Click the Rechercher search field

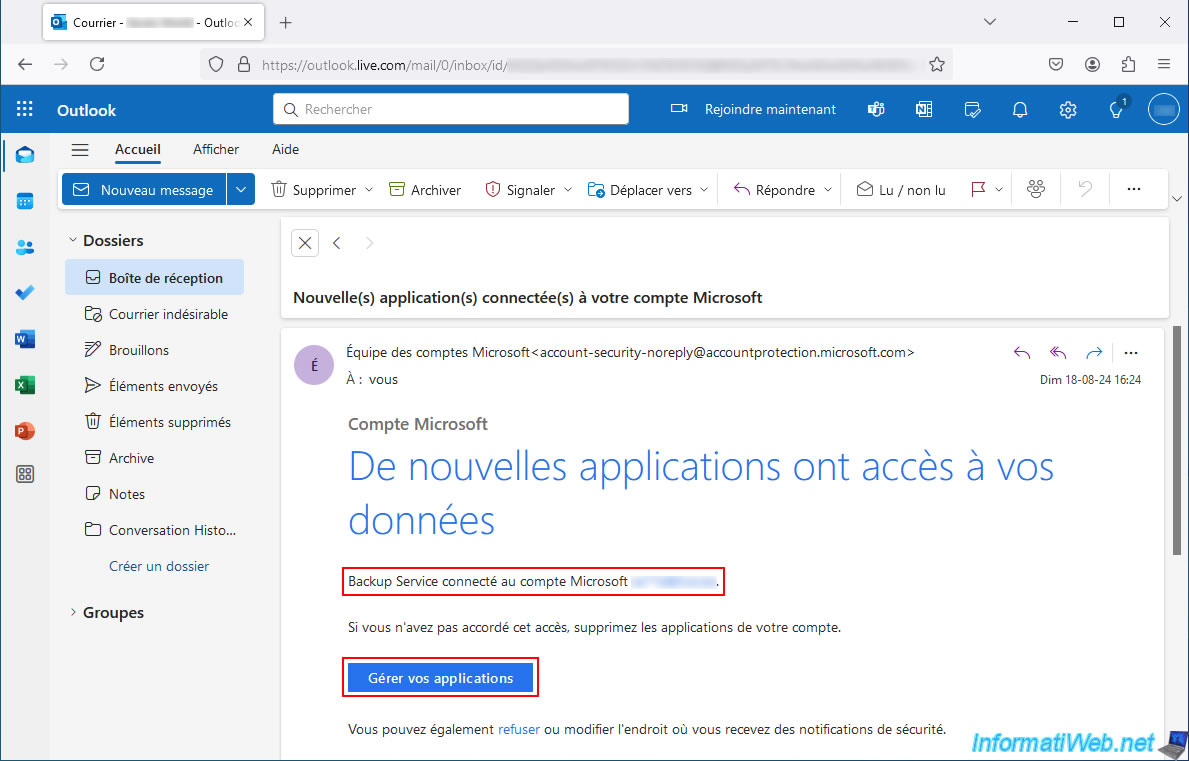click(x=451, y=109)
